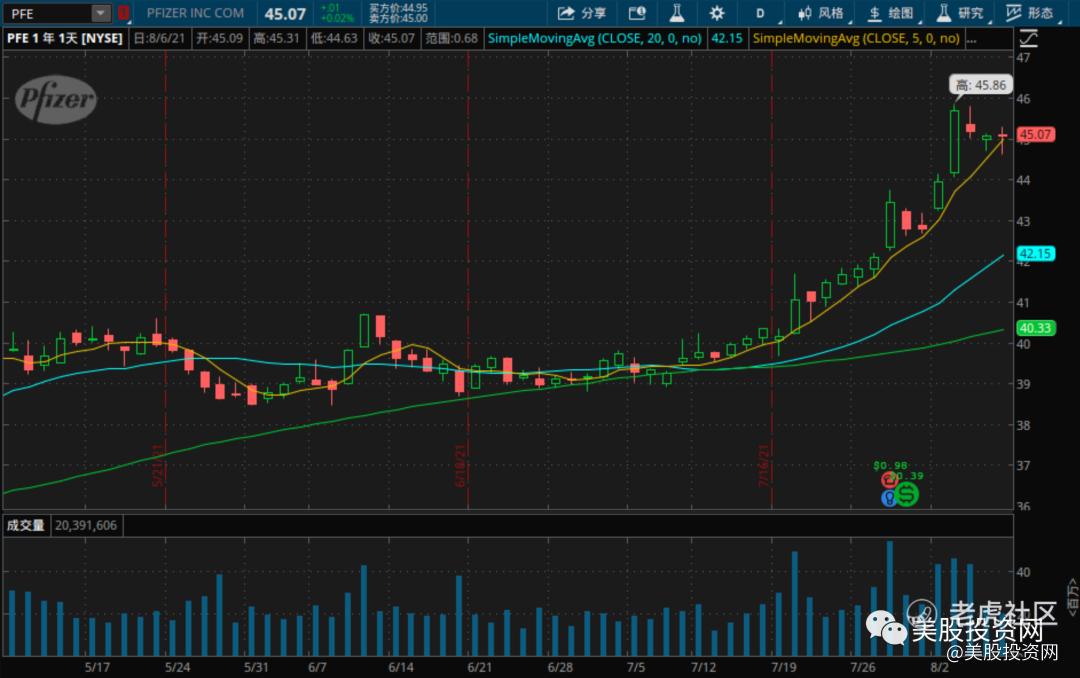This screenshot has width=1080, height=678.
Task: Click the 45.07 last price header value
Action: (285, 14)
